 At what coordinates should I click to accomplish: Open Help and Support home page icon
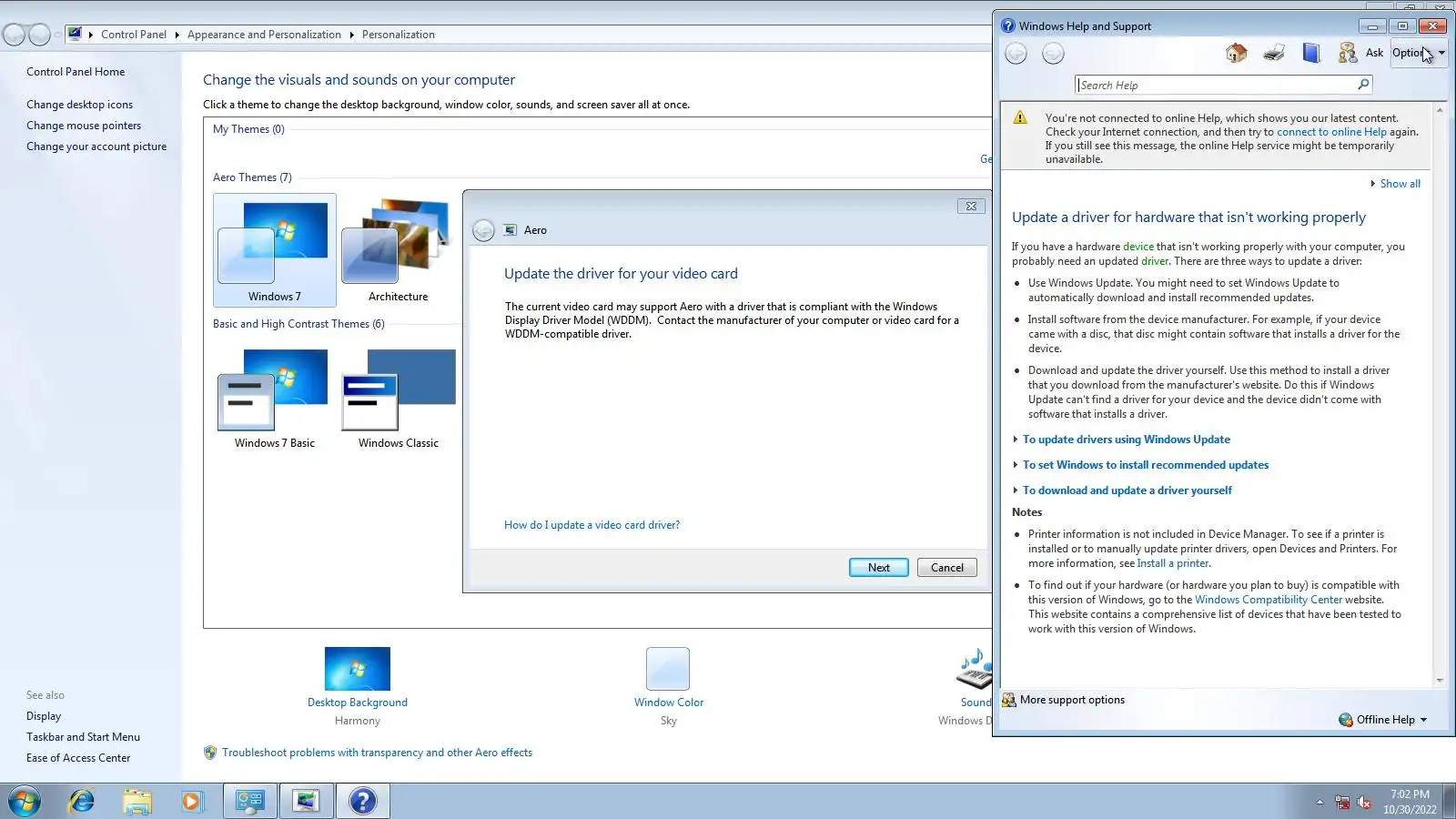1236,53
